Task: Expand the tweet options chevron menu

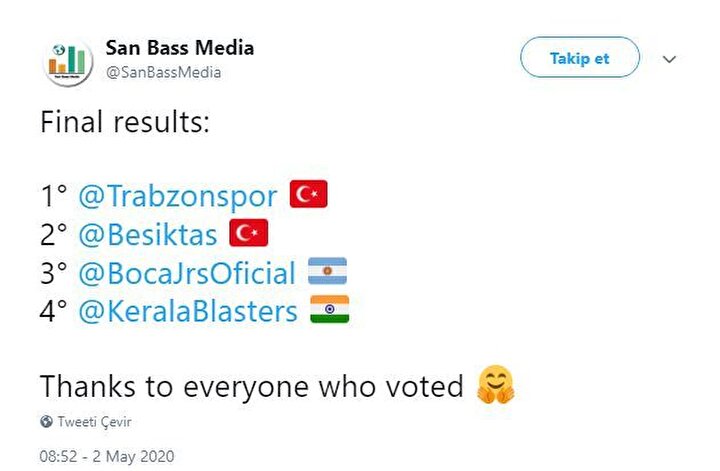Action: click(669, 59)
